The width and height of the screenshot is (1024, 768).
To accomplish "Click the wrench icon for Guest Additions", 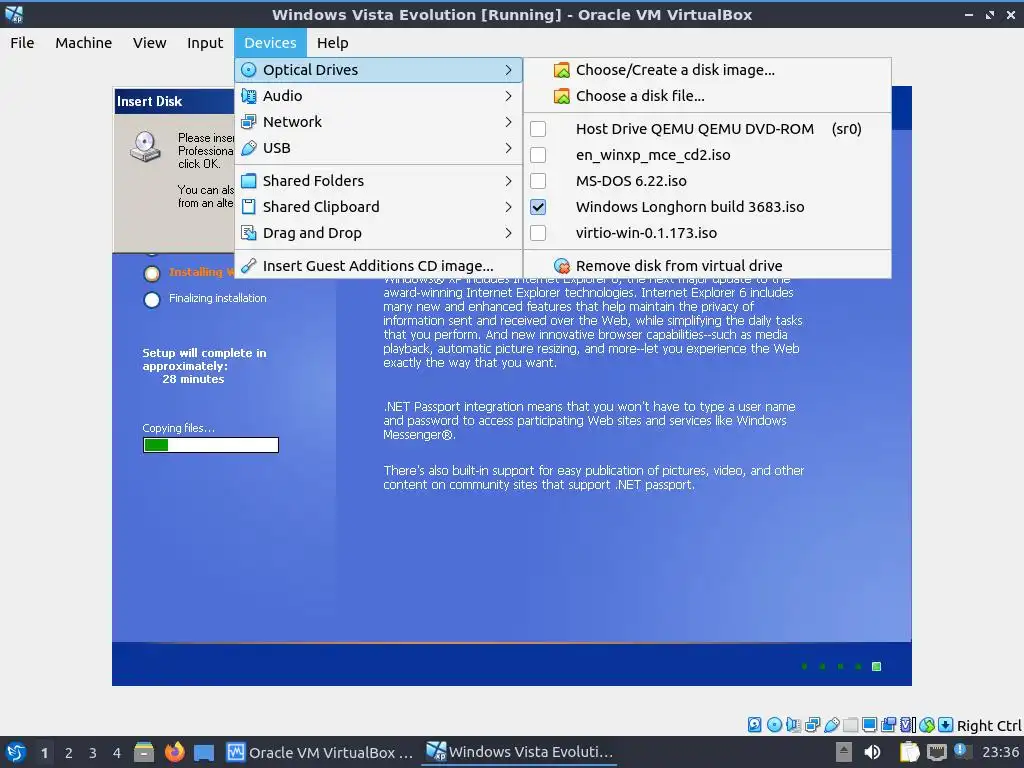I will click(249, 266).
